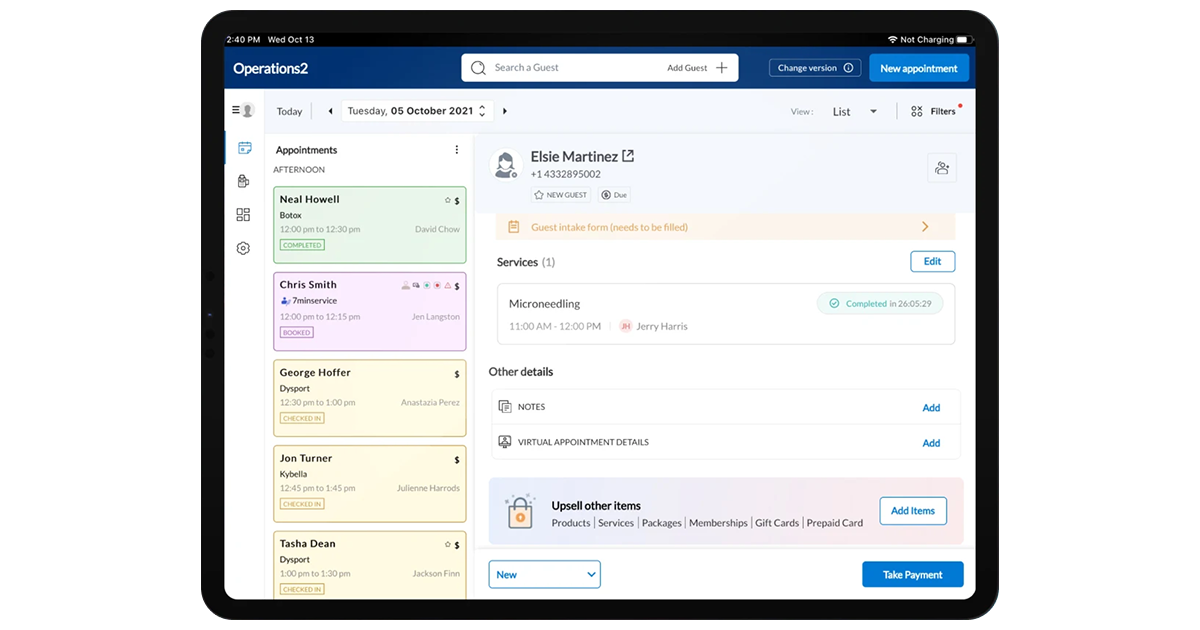Click the NEW GUEST tag

[x=561, y=195]
